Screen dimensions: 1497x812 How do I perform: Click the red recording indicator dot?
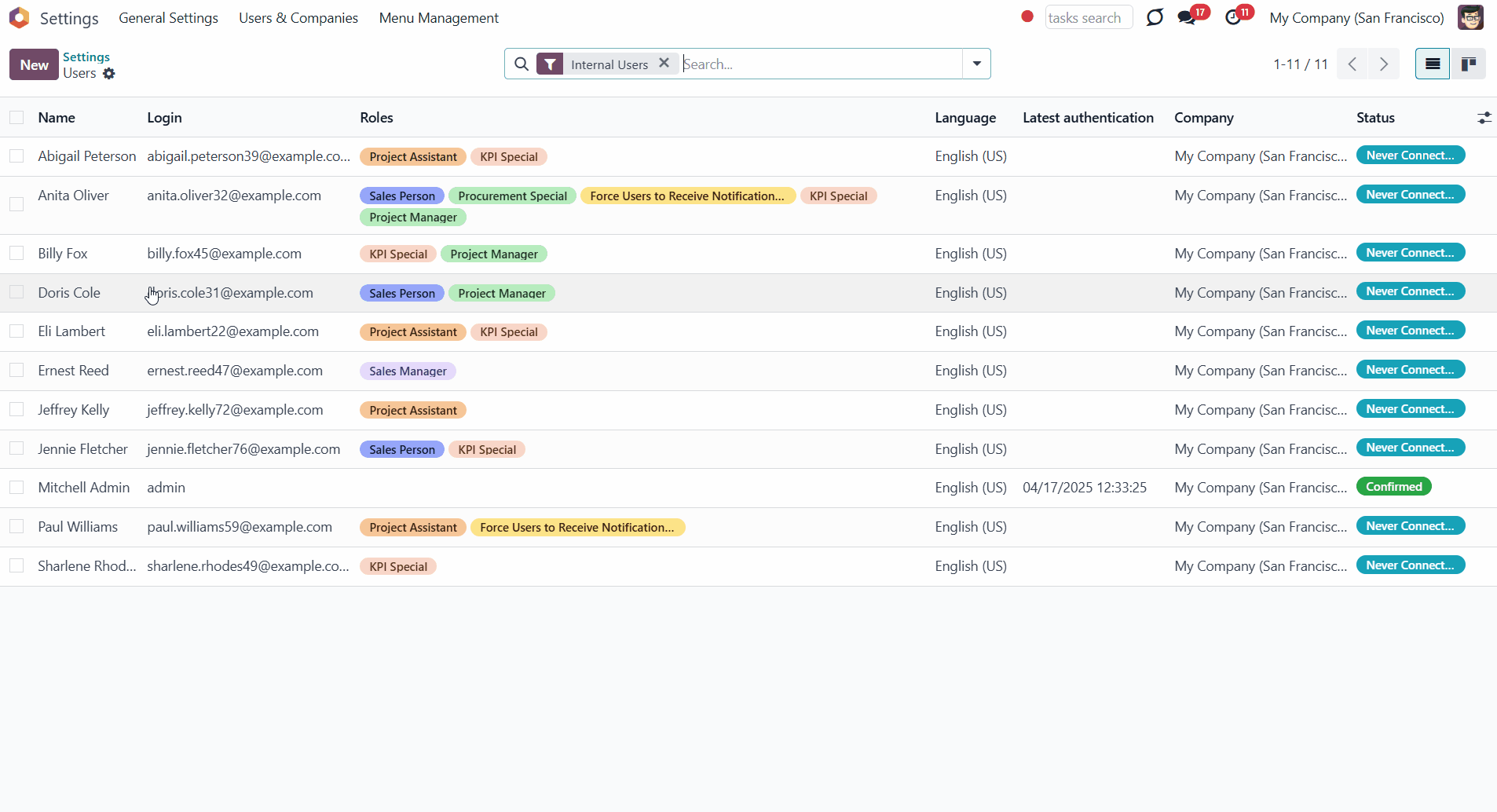click(1027, 16)
